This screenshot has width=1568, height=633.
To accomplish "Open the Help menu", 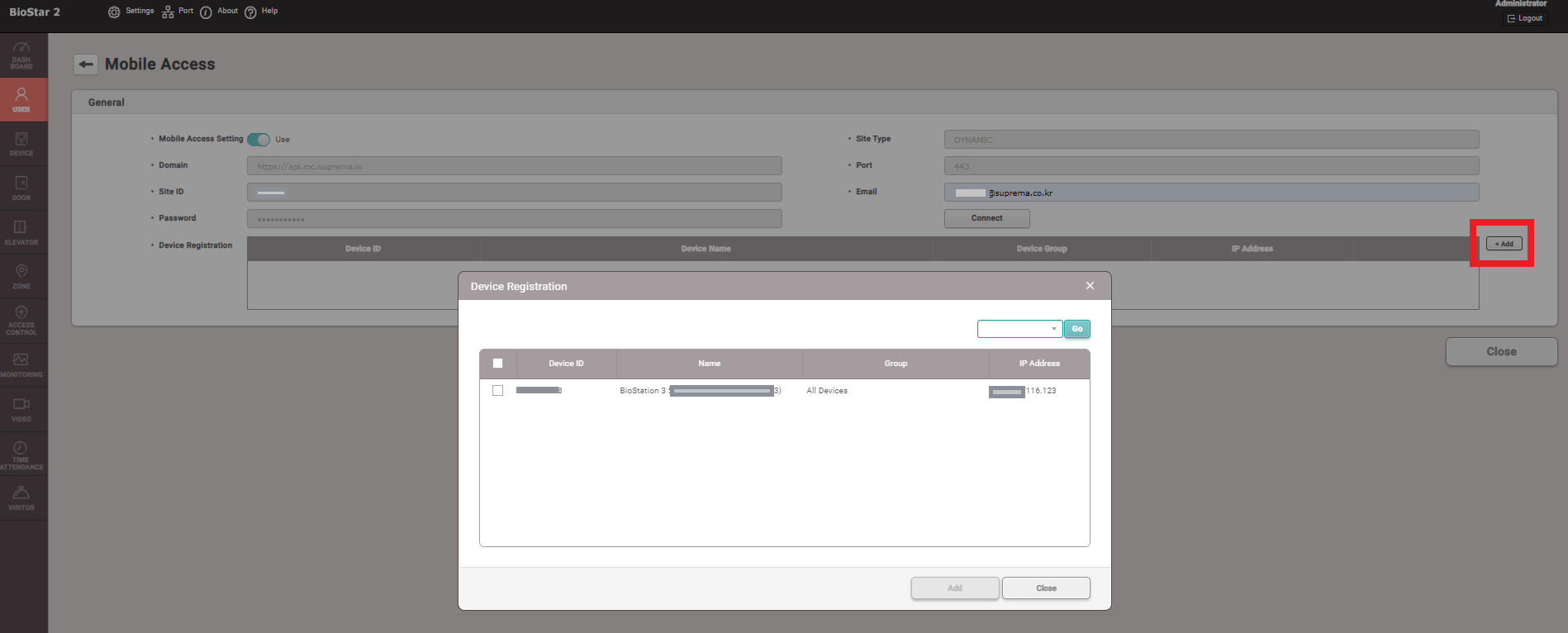I will [x=261, y=12].
